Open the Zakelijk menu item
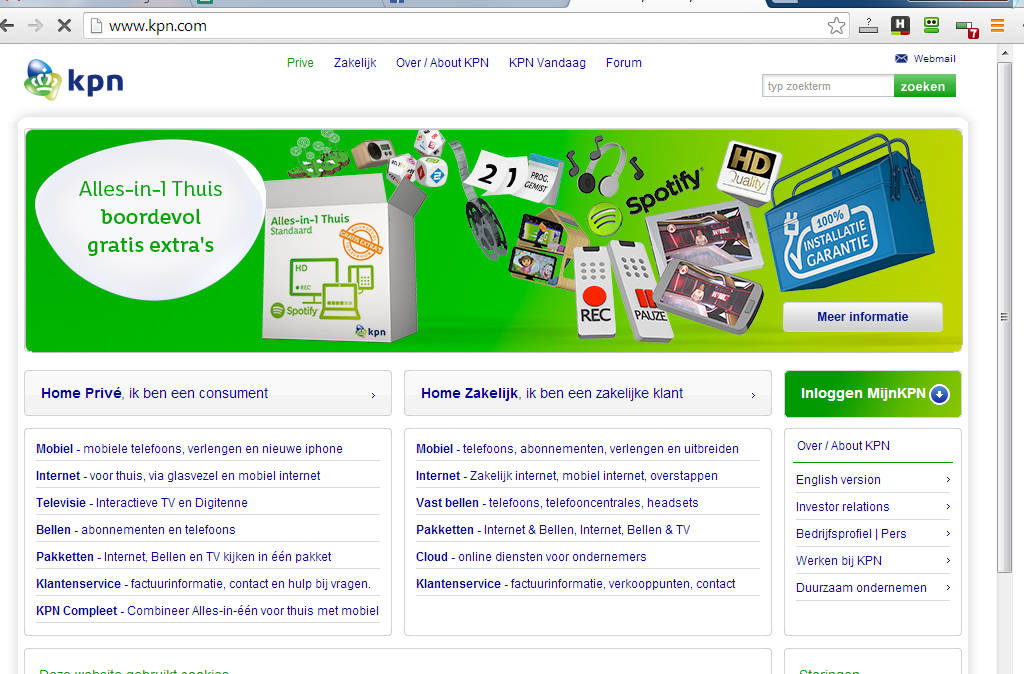 [355, 63]
